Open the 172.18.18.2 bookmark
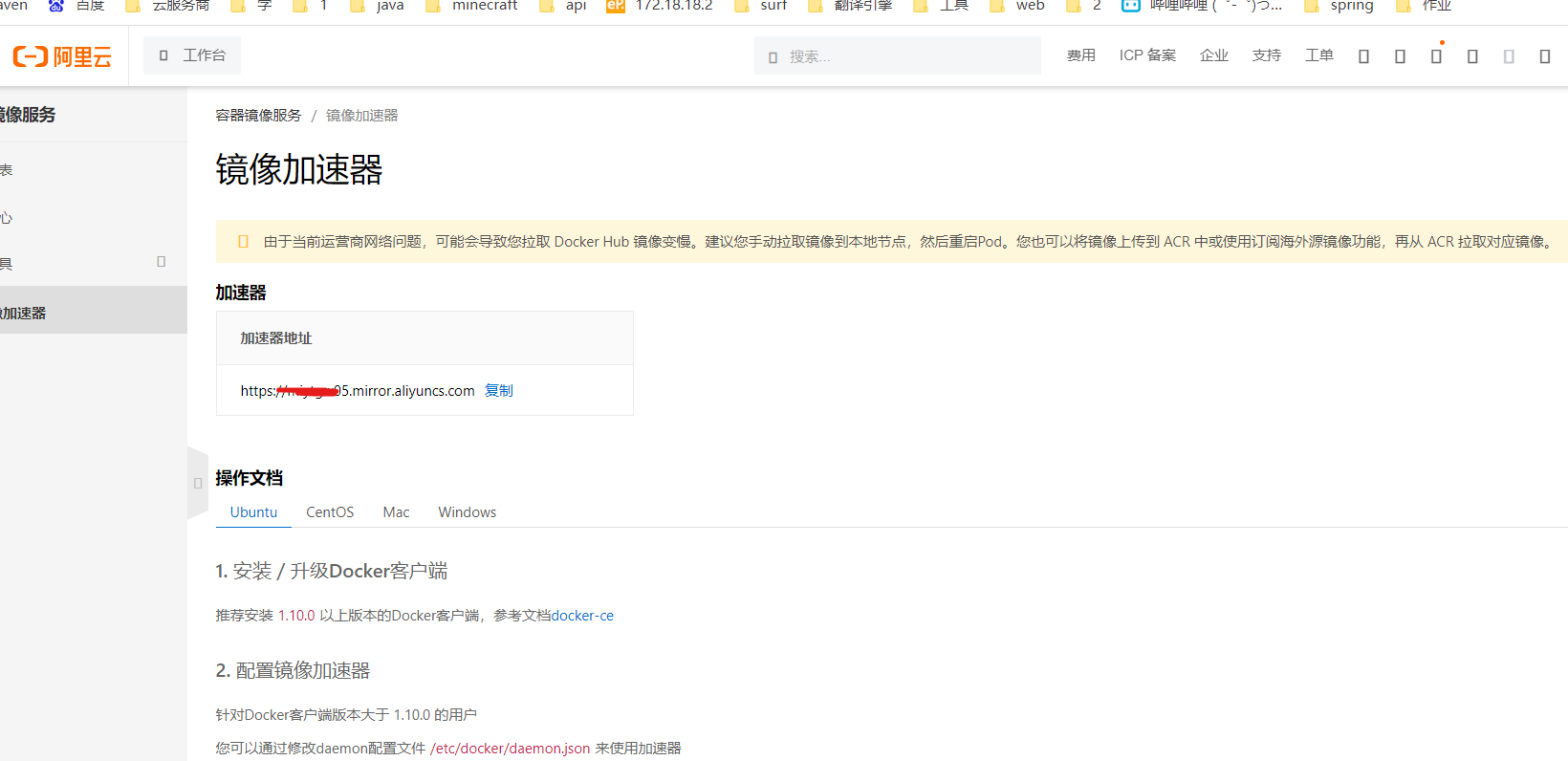This screenshot has height=761, width=1568. pos(660,6)
